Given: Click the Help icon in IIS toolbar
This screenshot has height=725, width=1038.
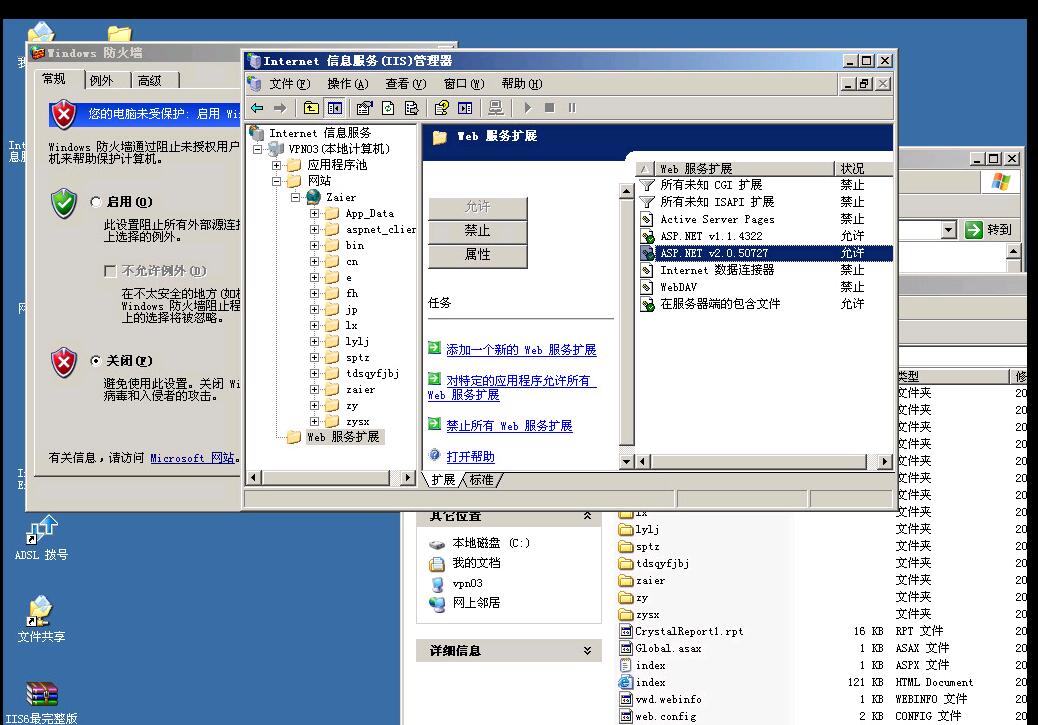Looking at the screenshot, I should 441,108.
